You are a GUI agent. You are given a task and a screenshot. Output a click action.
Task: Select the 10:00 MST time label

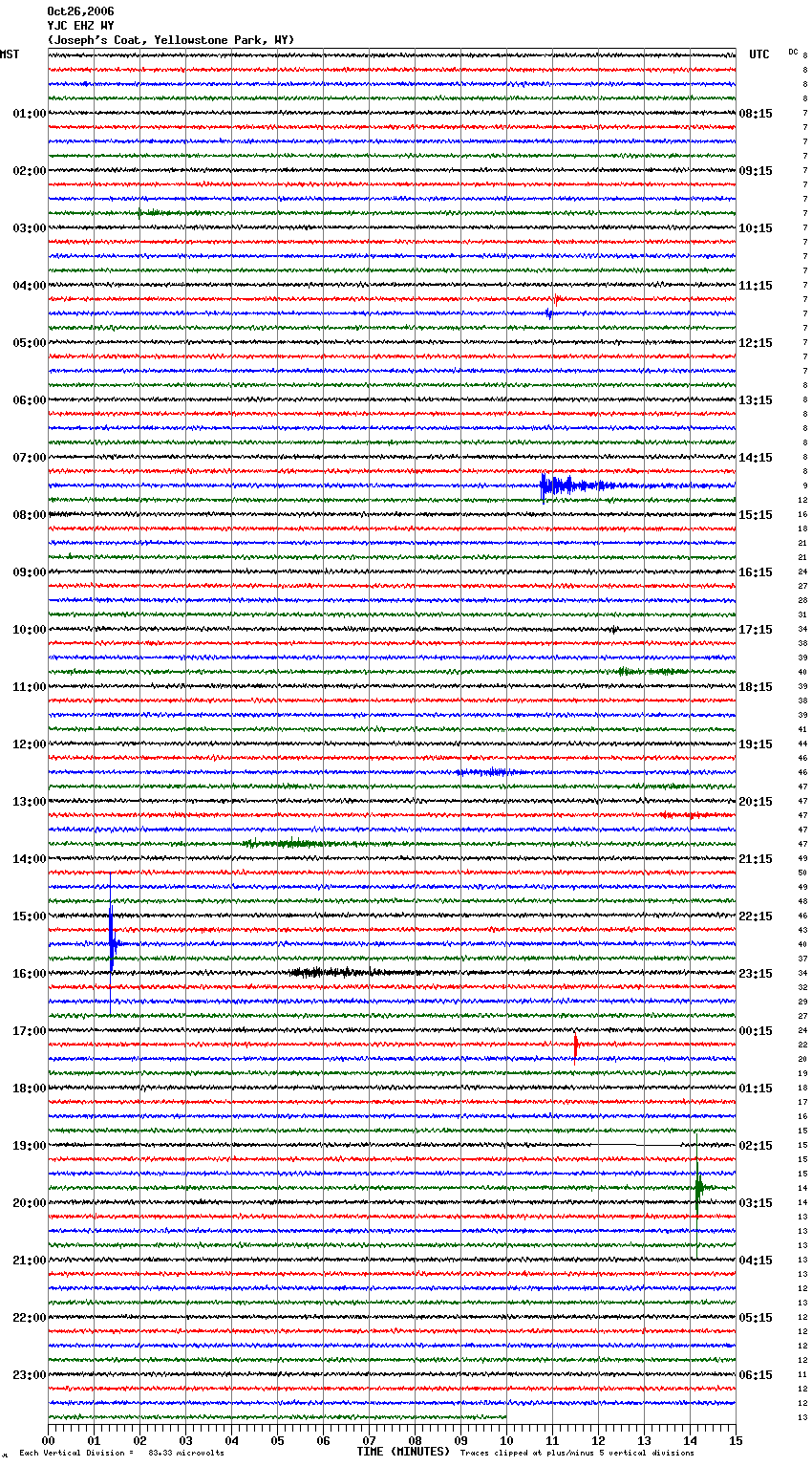(x=29, y=630)
